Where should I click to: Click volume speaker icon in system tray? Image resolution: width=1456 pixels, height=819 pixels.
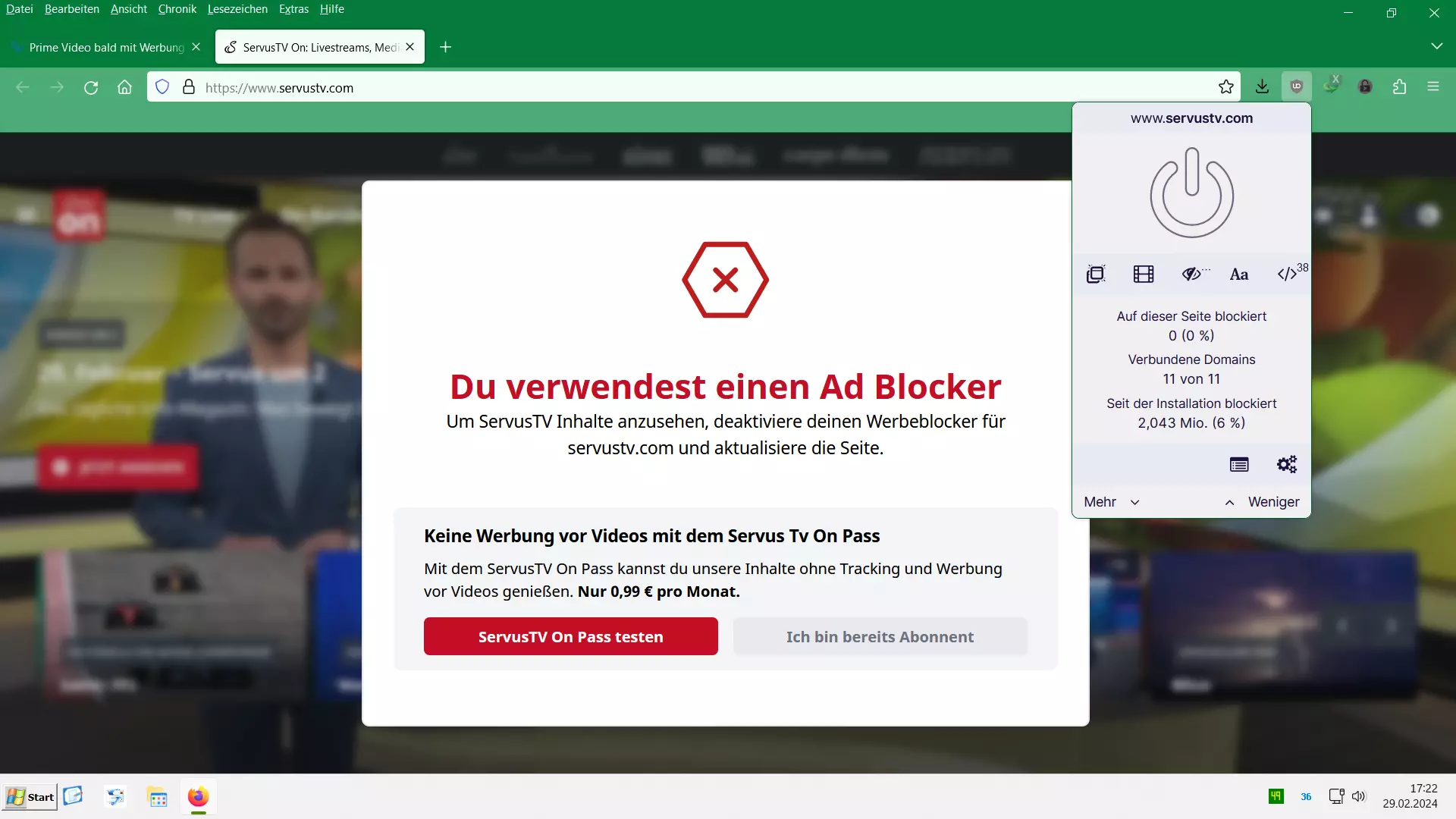click(1358, 796)
